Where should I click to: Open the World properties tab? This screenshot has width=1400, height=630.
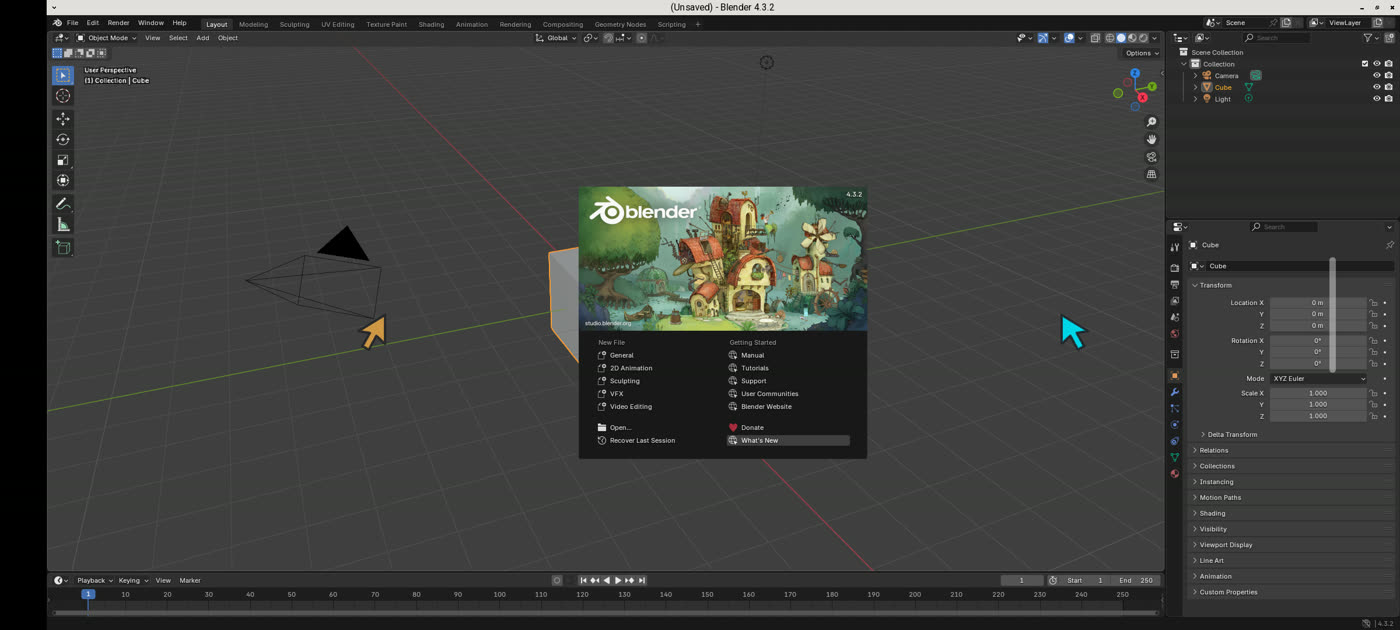click(x=1175, y=333)
